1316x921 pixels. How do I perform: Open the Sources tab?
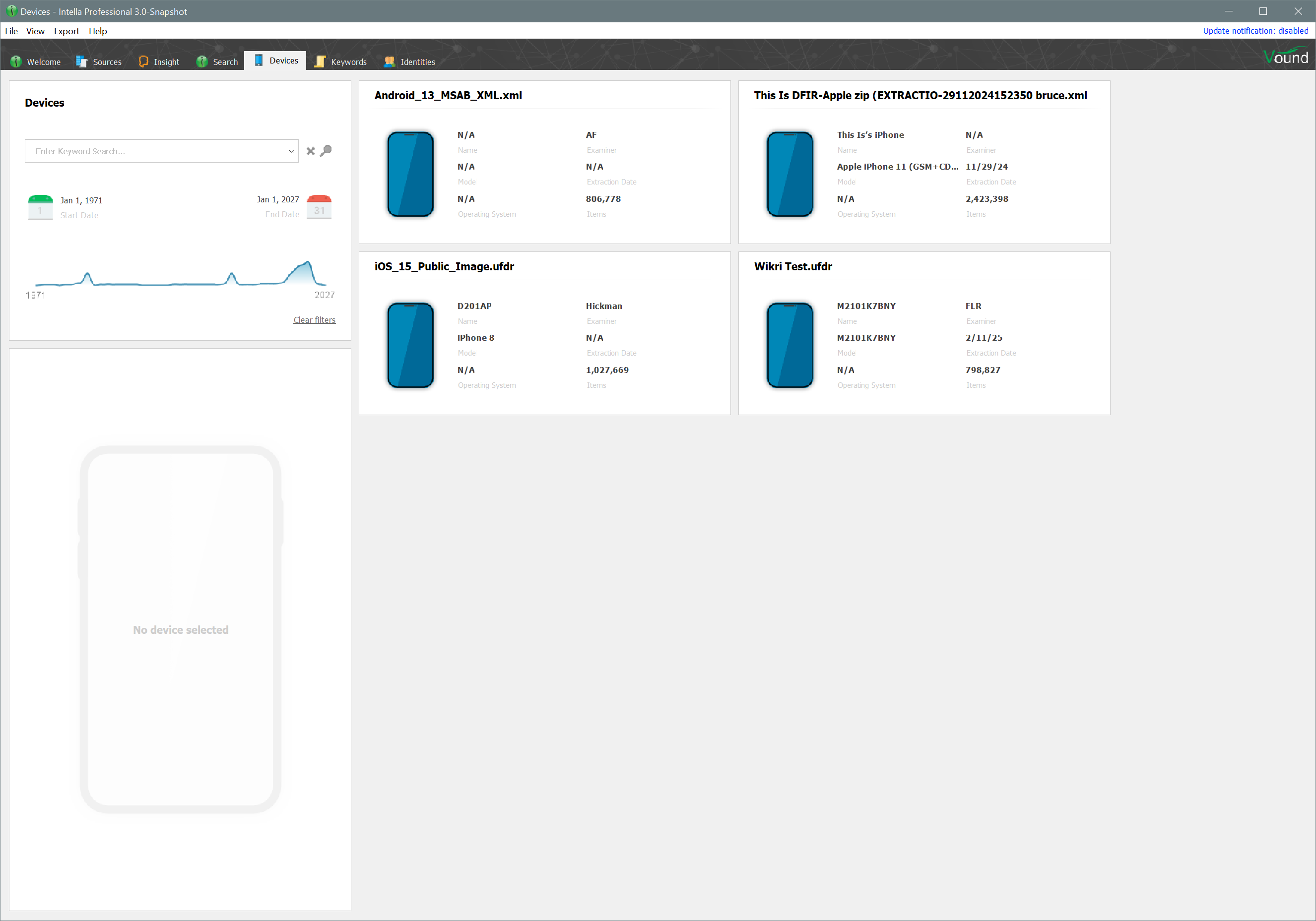click(99, 62)
